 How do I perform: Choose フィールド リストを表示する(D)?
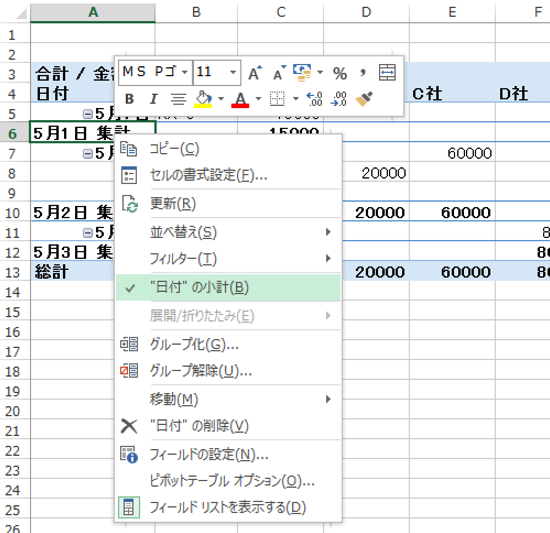click(x=228, y=507)
